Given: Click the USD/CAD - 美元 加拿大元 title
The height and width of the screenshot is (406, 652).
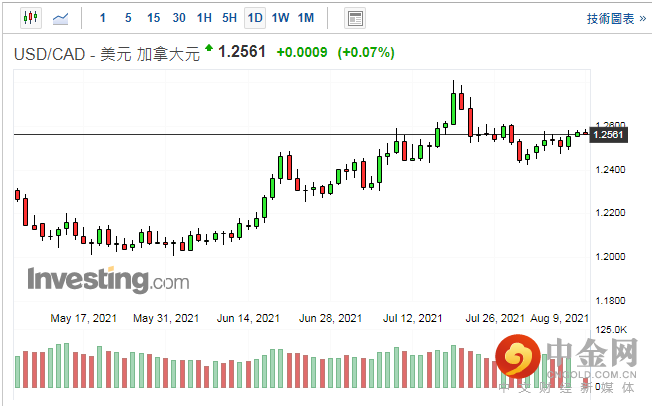Looking at the screenshot, I should coord(107,54).
